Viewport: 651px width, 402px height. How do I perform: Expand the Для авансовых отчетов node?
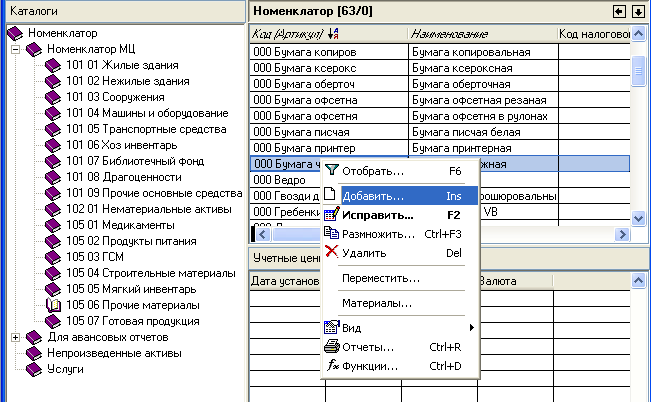tap(15, 337)
